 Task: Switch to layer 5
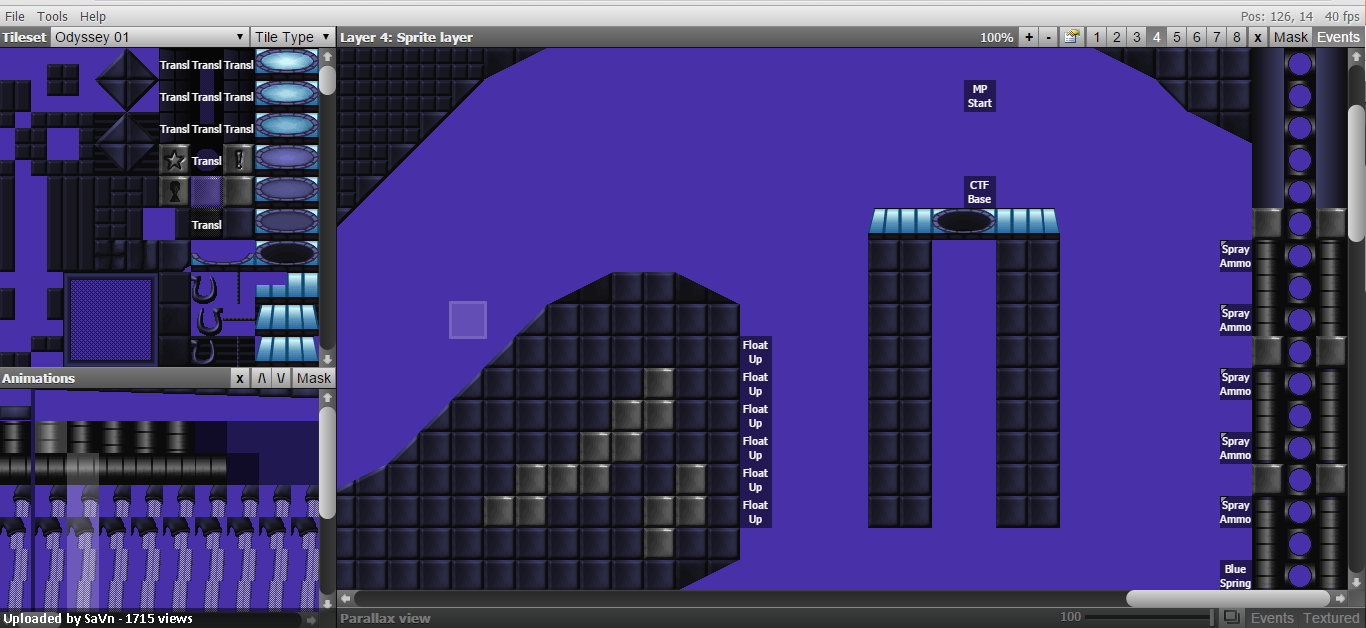click(1177, 37)
